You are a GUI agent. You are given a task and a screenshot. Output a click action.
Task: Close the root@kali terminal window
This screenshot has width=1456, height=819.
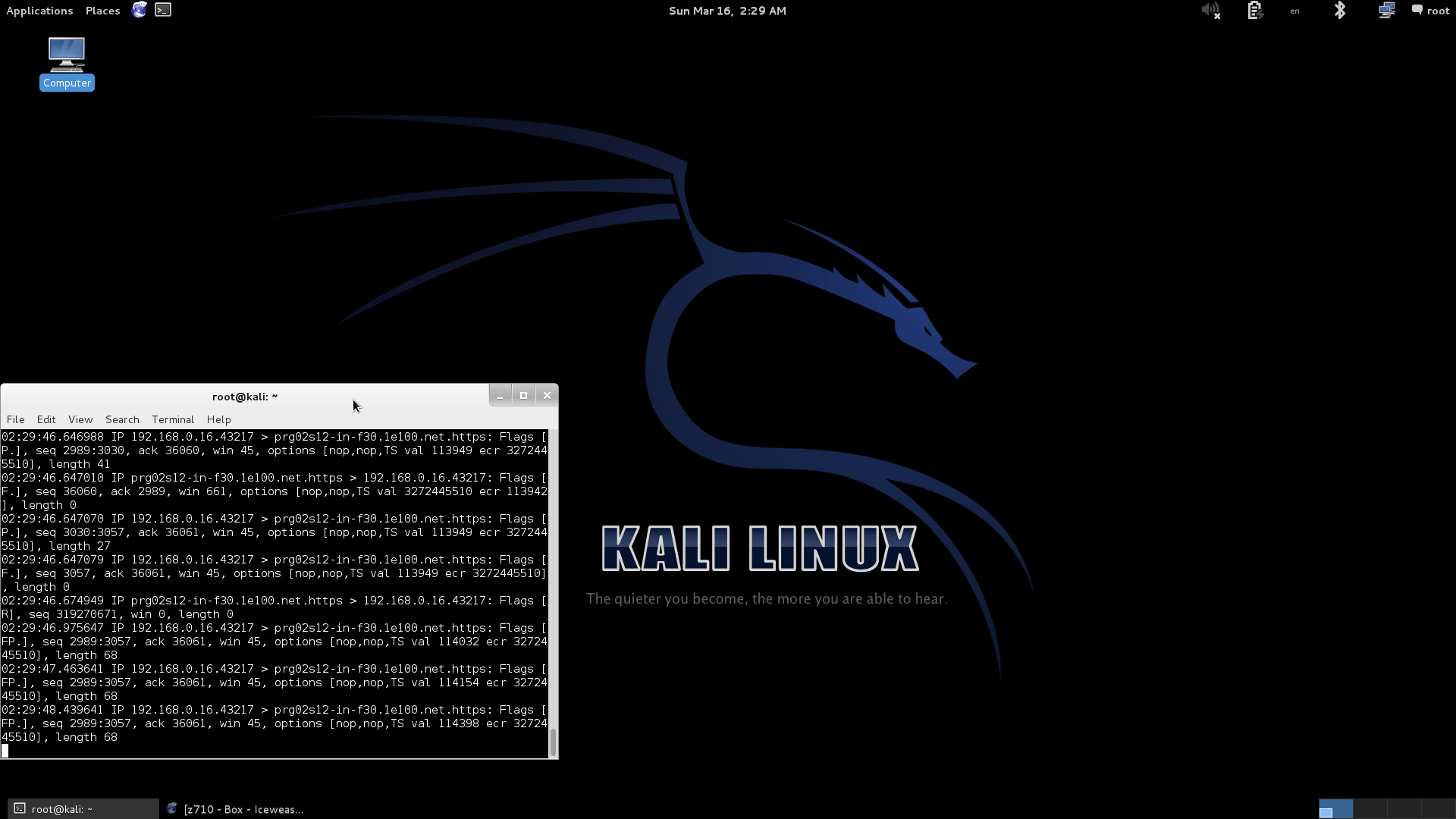point(547,395)
